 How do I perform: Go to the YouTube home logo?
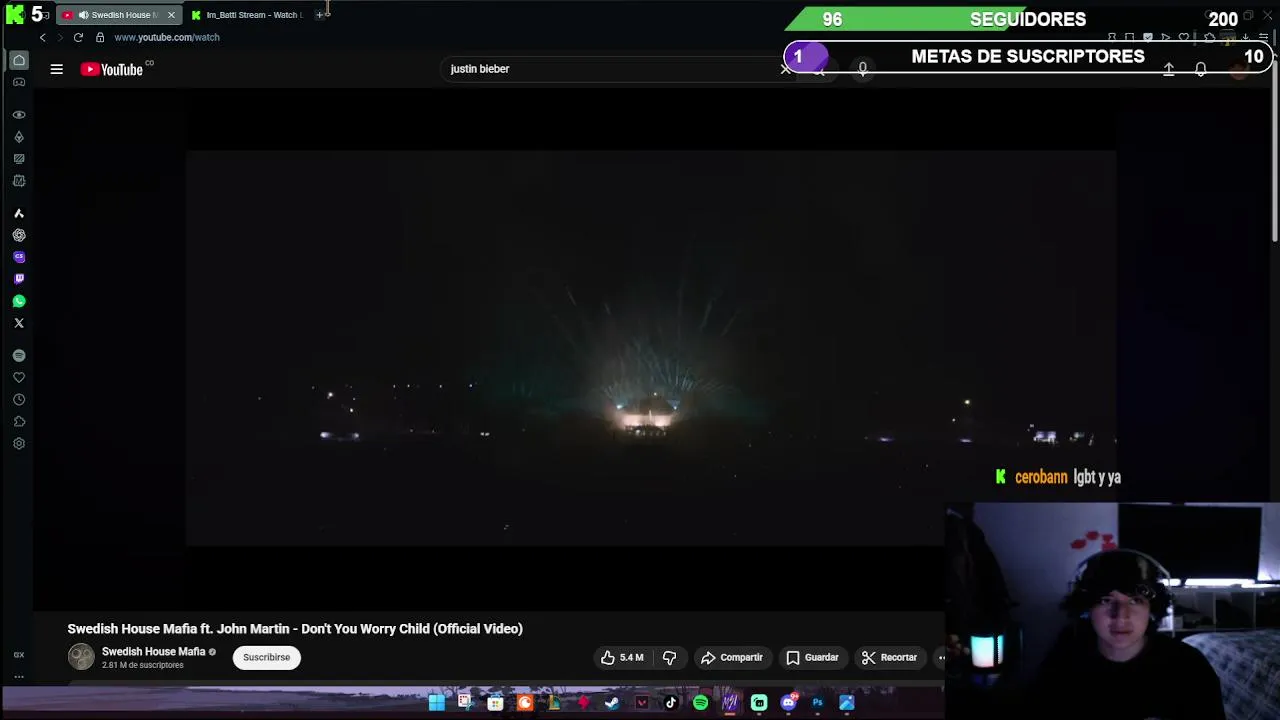coord(112,69)
